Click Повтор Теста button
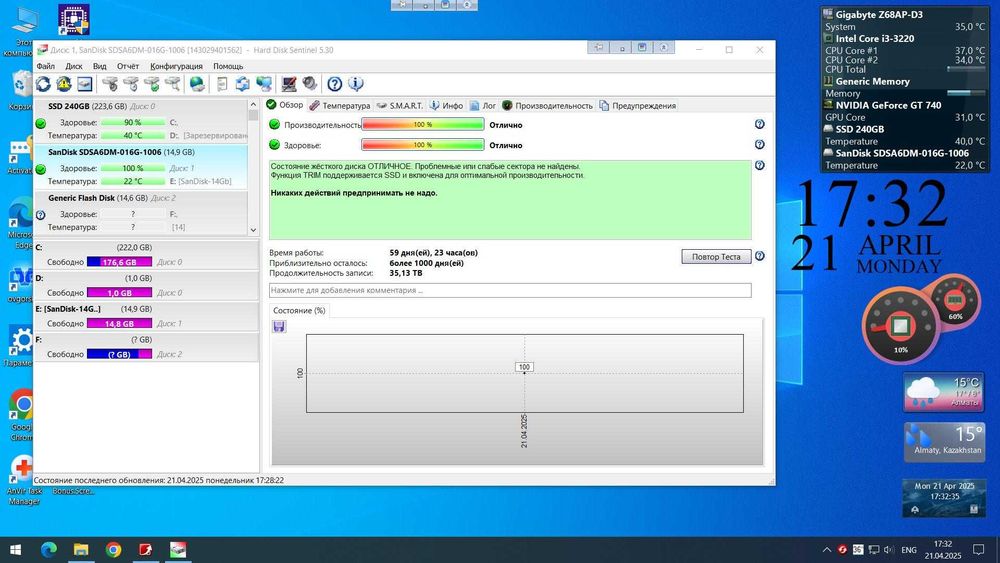 [716, 257]
